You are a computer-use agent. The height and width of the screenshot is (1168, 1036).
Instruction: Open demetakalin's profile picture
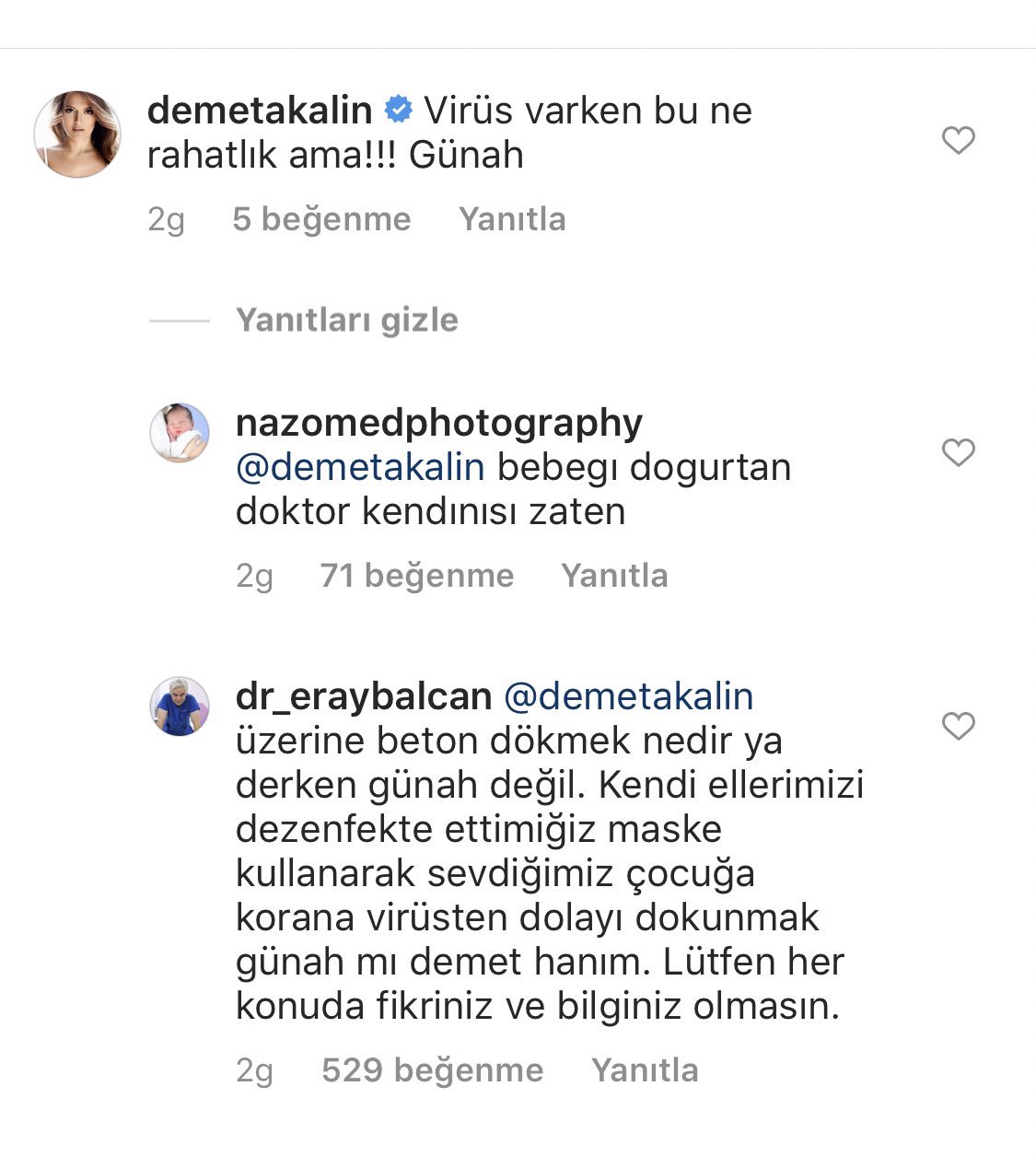coord(77,134)
